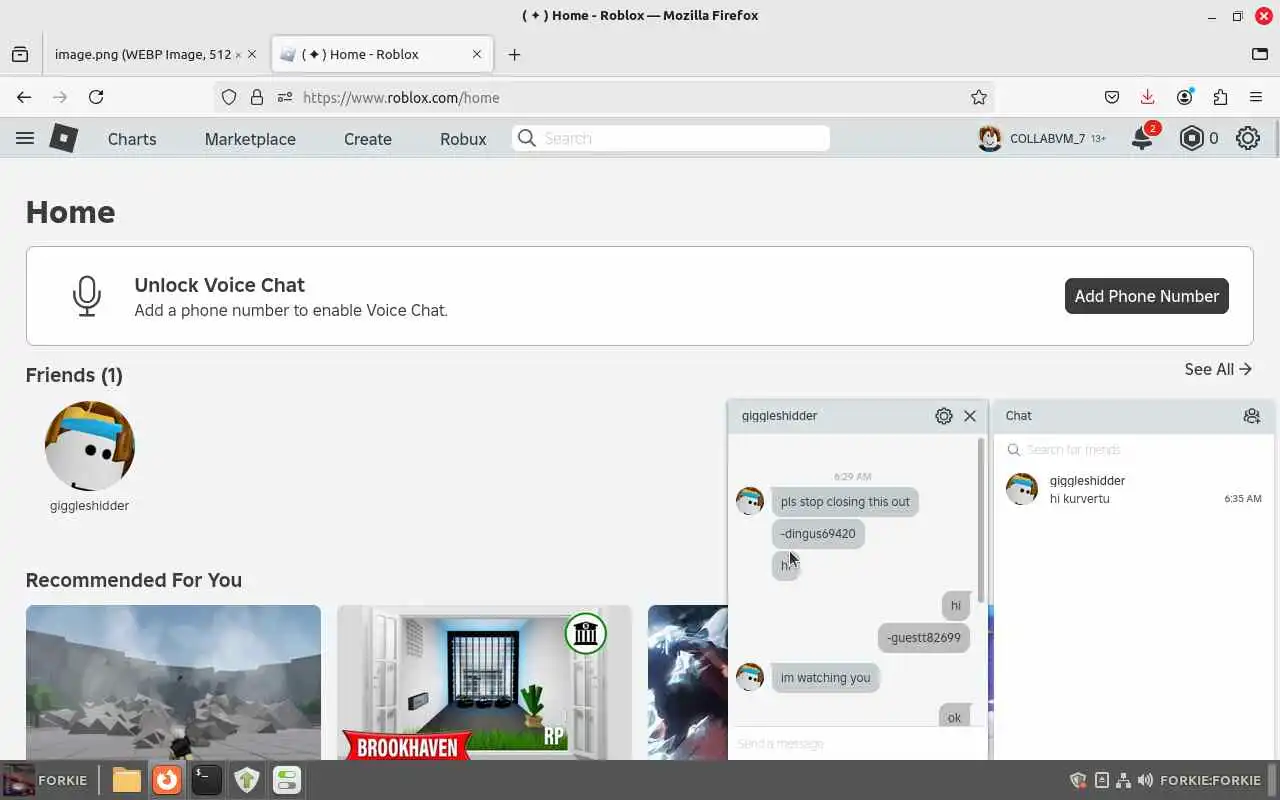Open the Roblox settings gear in navbar
Image resolution: width=1280 pixels, height=800 pixels.
[x=1248, y=139]
